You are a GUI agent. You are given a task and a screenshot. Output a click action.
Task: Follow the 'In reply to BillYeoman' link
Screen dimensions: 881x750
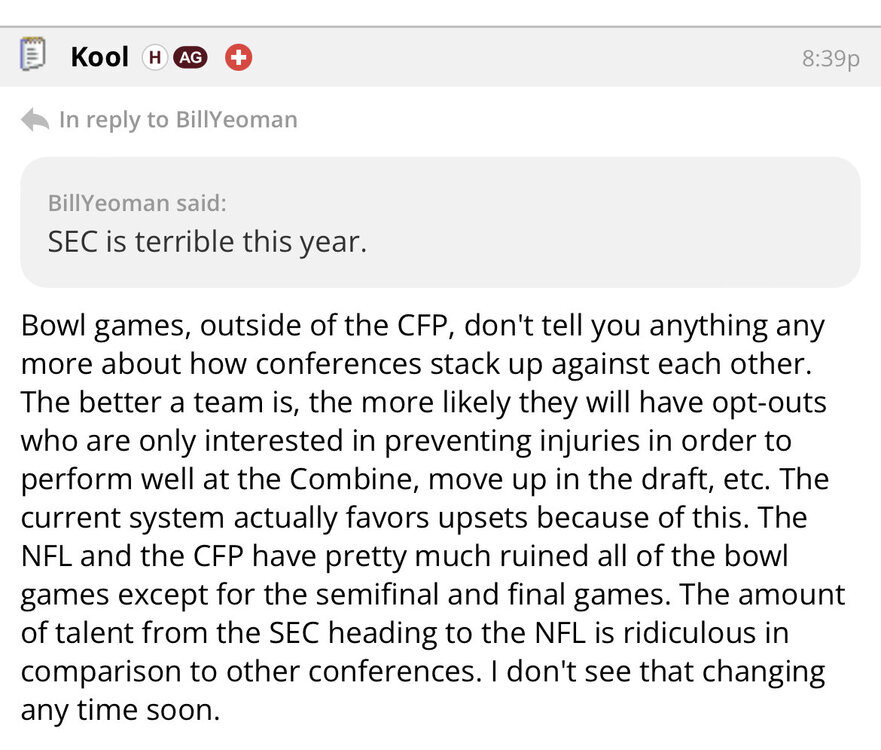pos(178,120)
